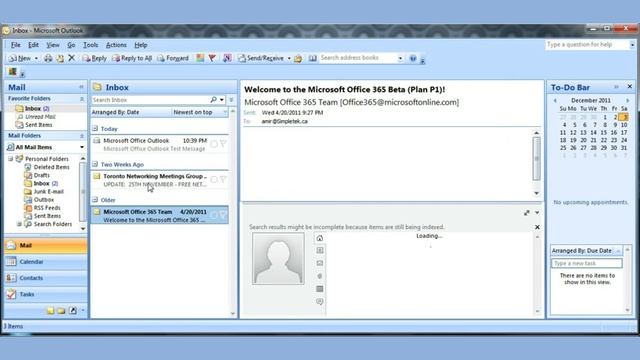640x360 pixels.
Task: Open the Send/Receive dropdown arrow
Action: 289,58
